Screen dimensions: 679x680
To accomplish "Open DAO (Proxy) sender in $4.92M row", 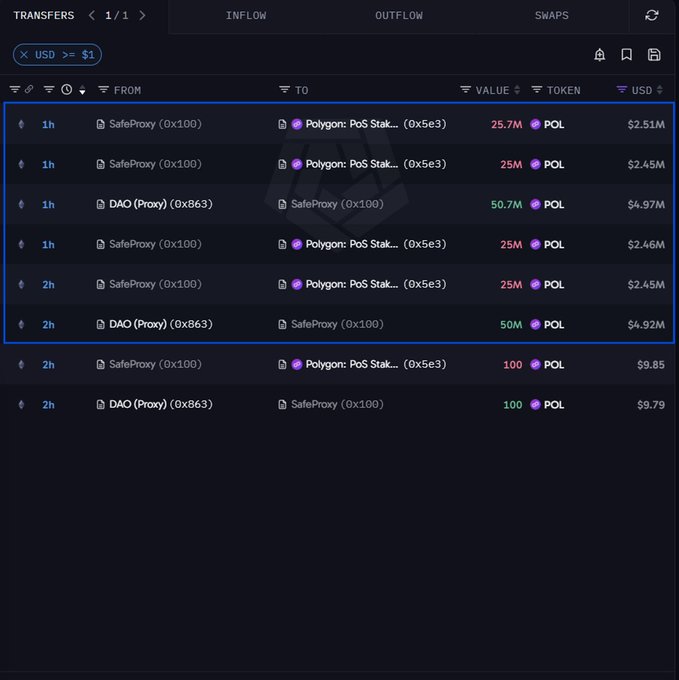I will (x=161, y=324).
